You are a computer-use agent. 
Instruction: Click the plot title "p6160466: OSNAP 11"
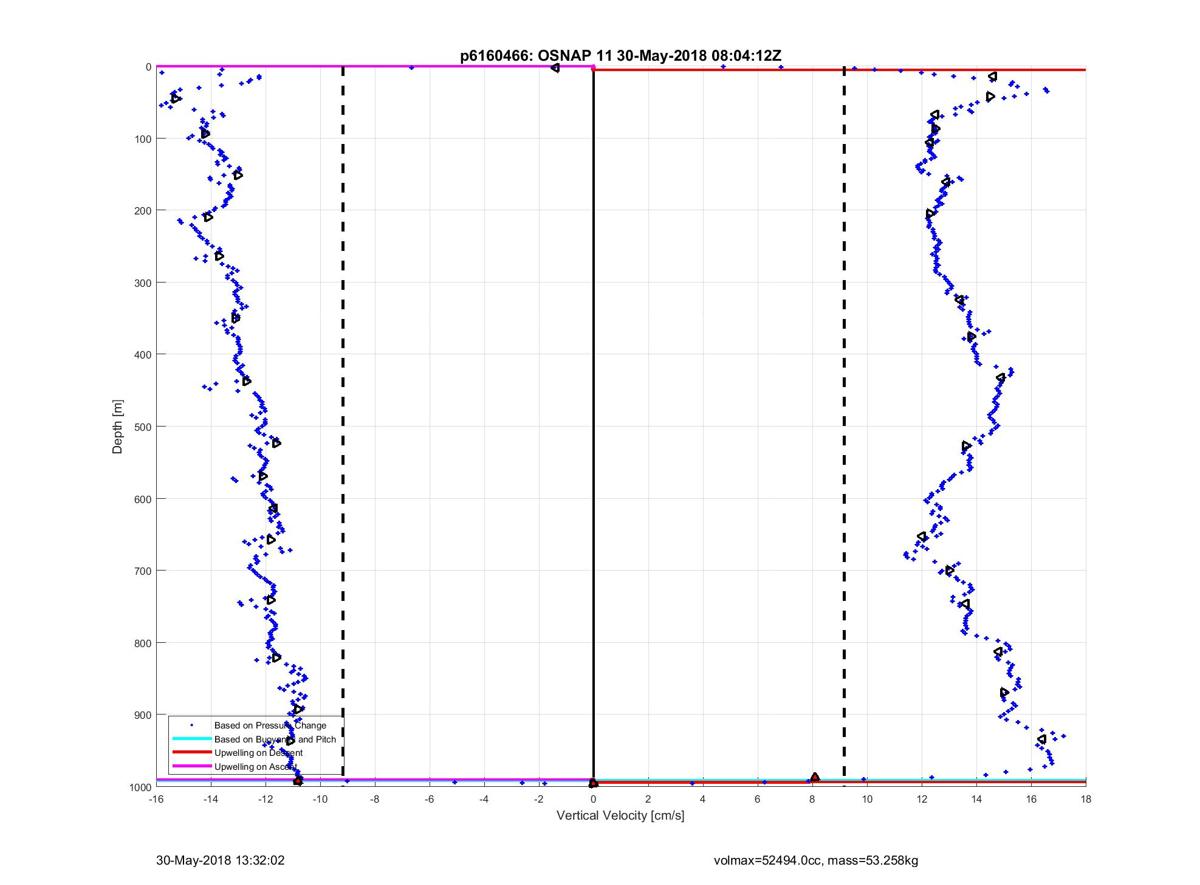coord(535,56)
